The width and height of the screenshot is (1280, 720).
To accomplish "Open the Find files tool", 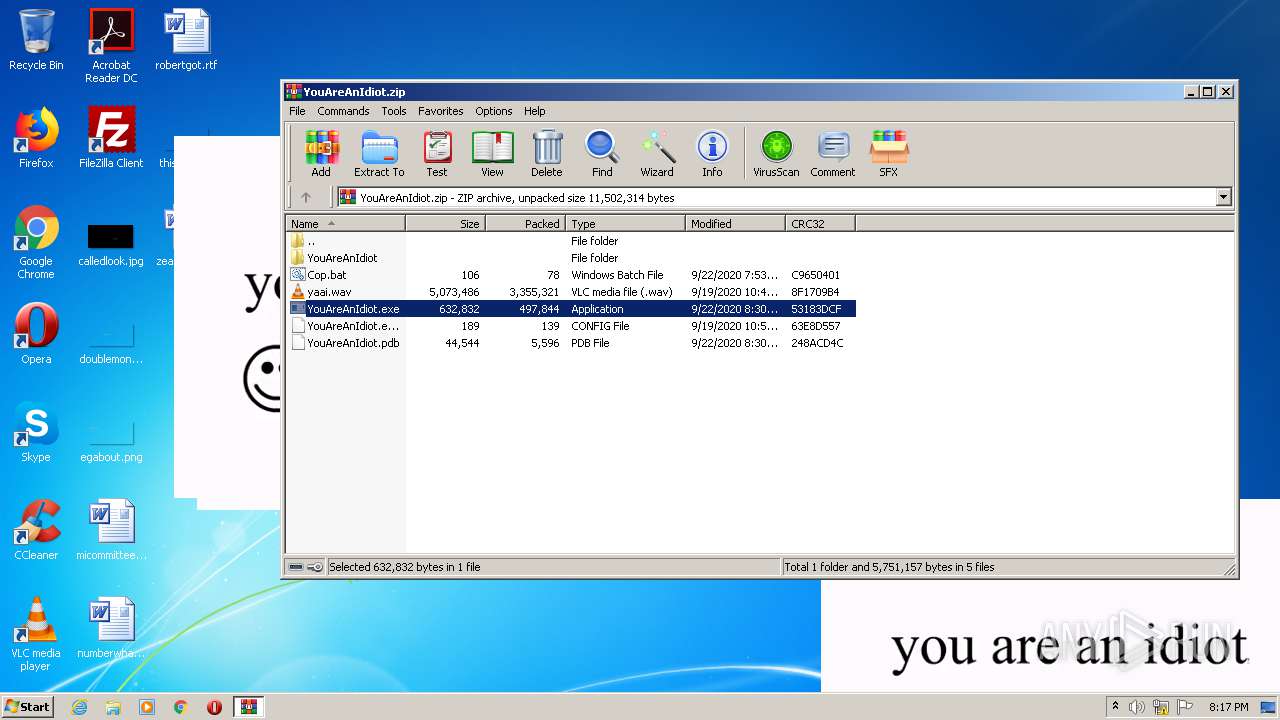I will pos(602,154).
